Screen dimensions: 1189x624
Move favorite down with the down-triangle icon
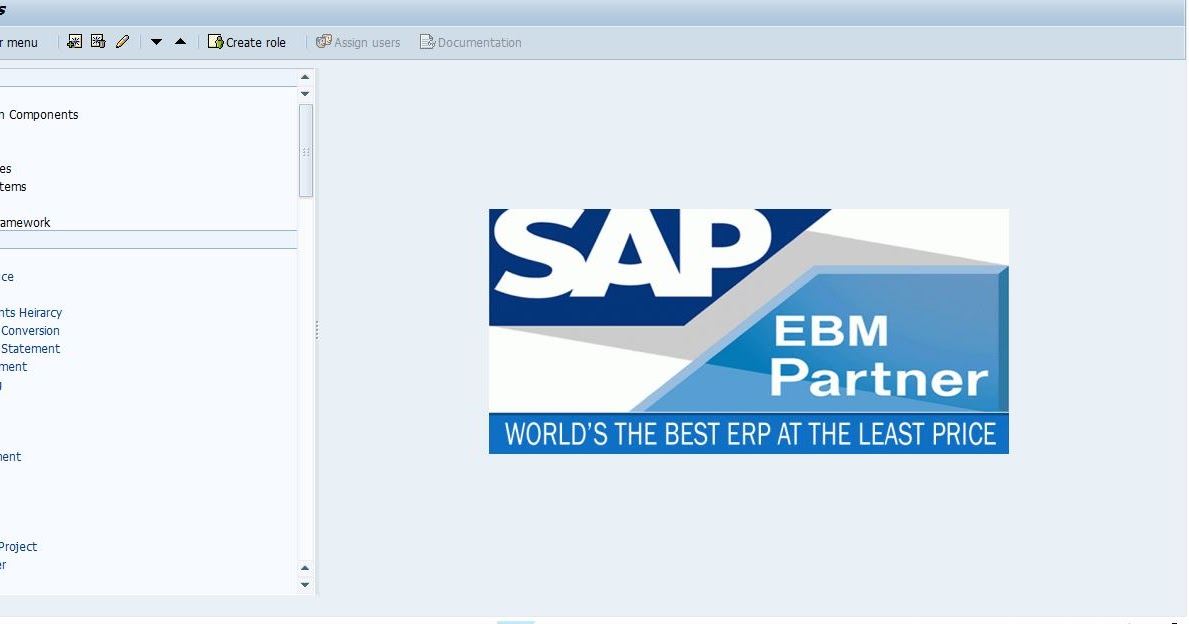(156, 42)
